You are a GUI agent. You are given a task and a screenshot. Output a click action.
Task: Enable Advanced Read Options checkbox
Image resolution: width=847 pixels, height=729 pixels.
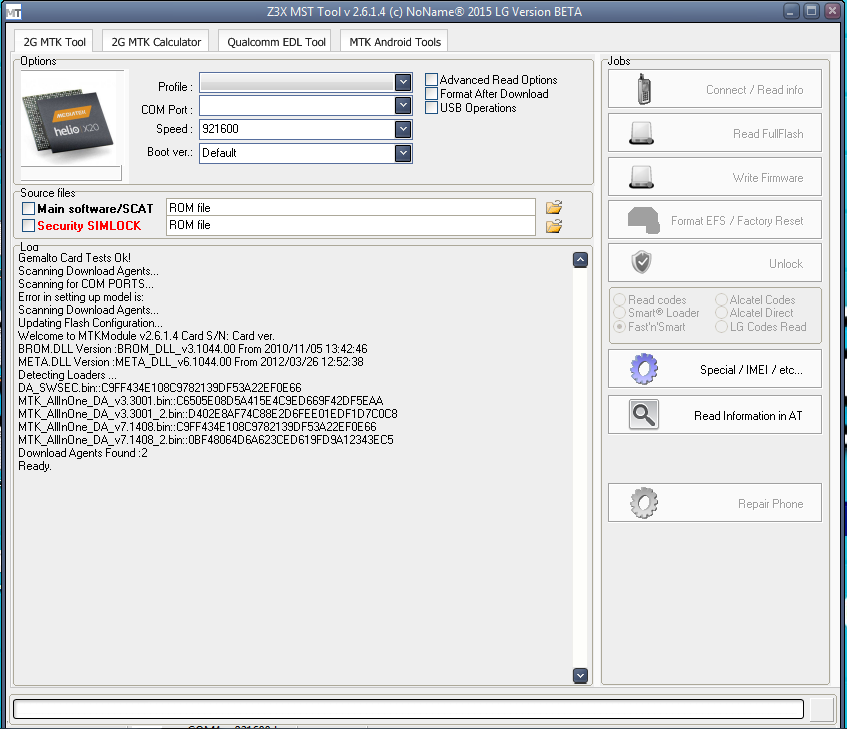pyautogui.click(x=431, y=79)
